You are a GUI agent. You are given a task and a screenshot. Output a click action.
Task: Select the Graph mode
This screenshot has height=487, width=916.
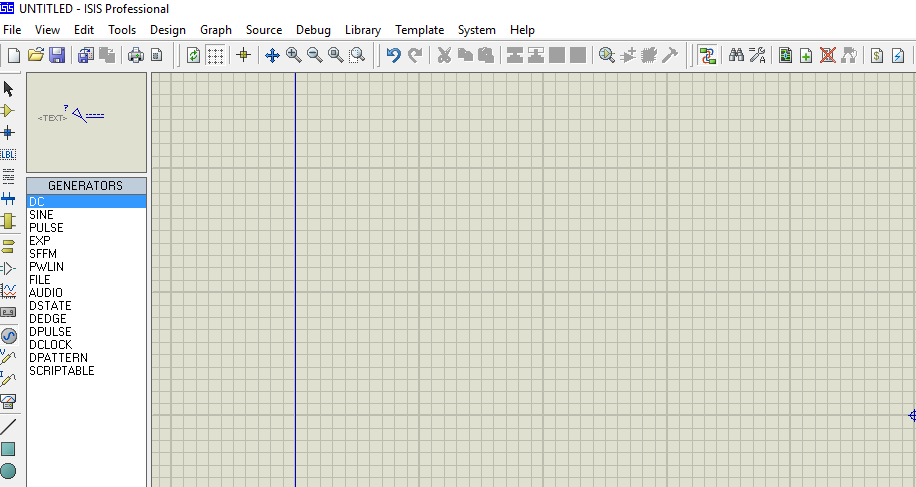coord(8,290)
